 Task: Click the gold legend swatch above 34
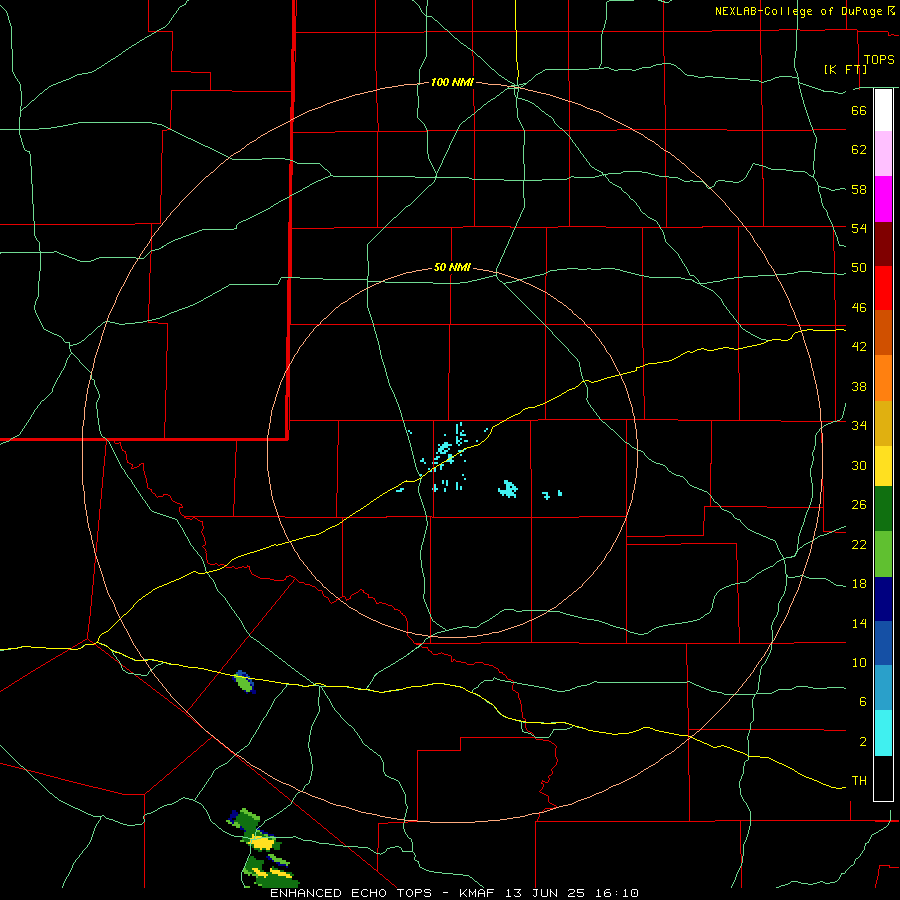883,423
